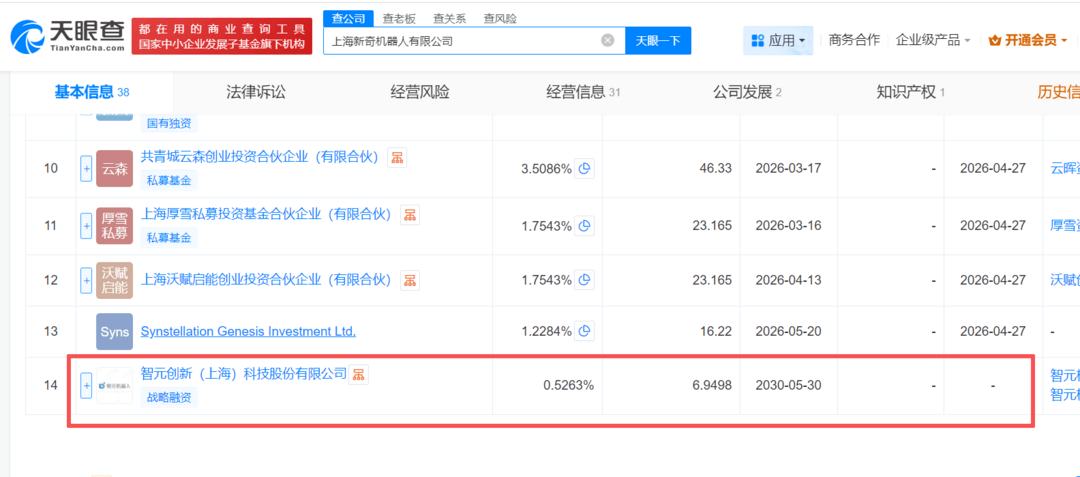Select the 2030-05-30 date cell
1080x477 pixels.
pyautogui.click(x=789, y=385)
